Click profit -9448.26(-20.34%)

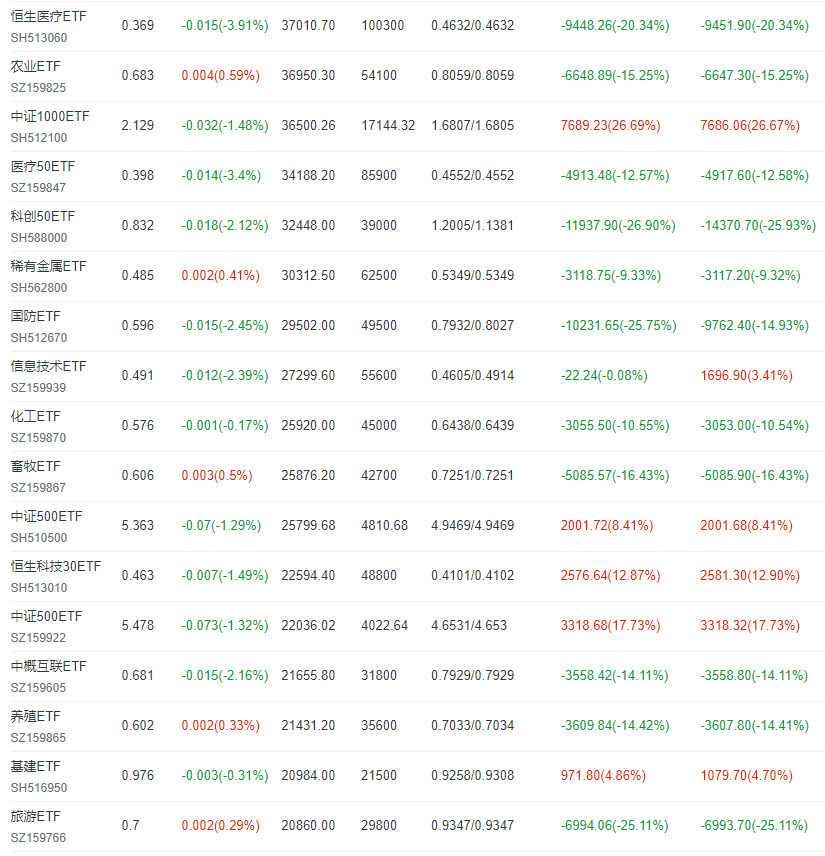point(615,26)
